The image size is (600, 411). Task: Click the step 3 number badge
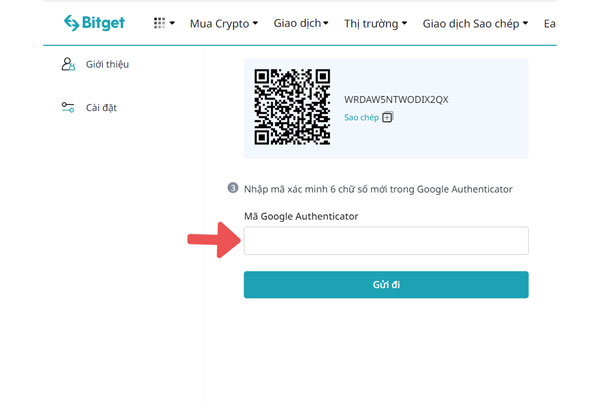tap(232, 188)
